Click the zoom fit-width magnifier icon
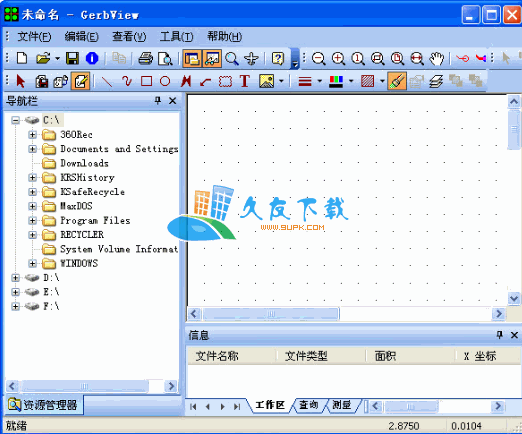Screen dimensions: 522x434 [417, 58]
